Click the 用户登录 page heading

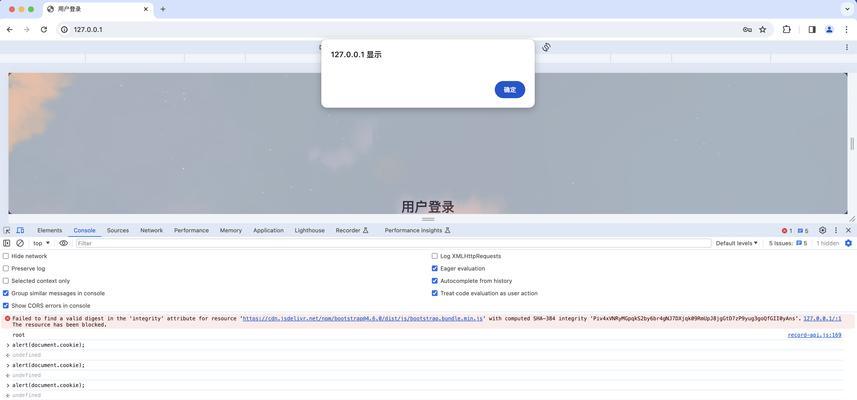[428, 207]
